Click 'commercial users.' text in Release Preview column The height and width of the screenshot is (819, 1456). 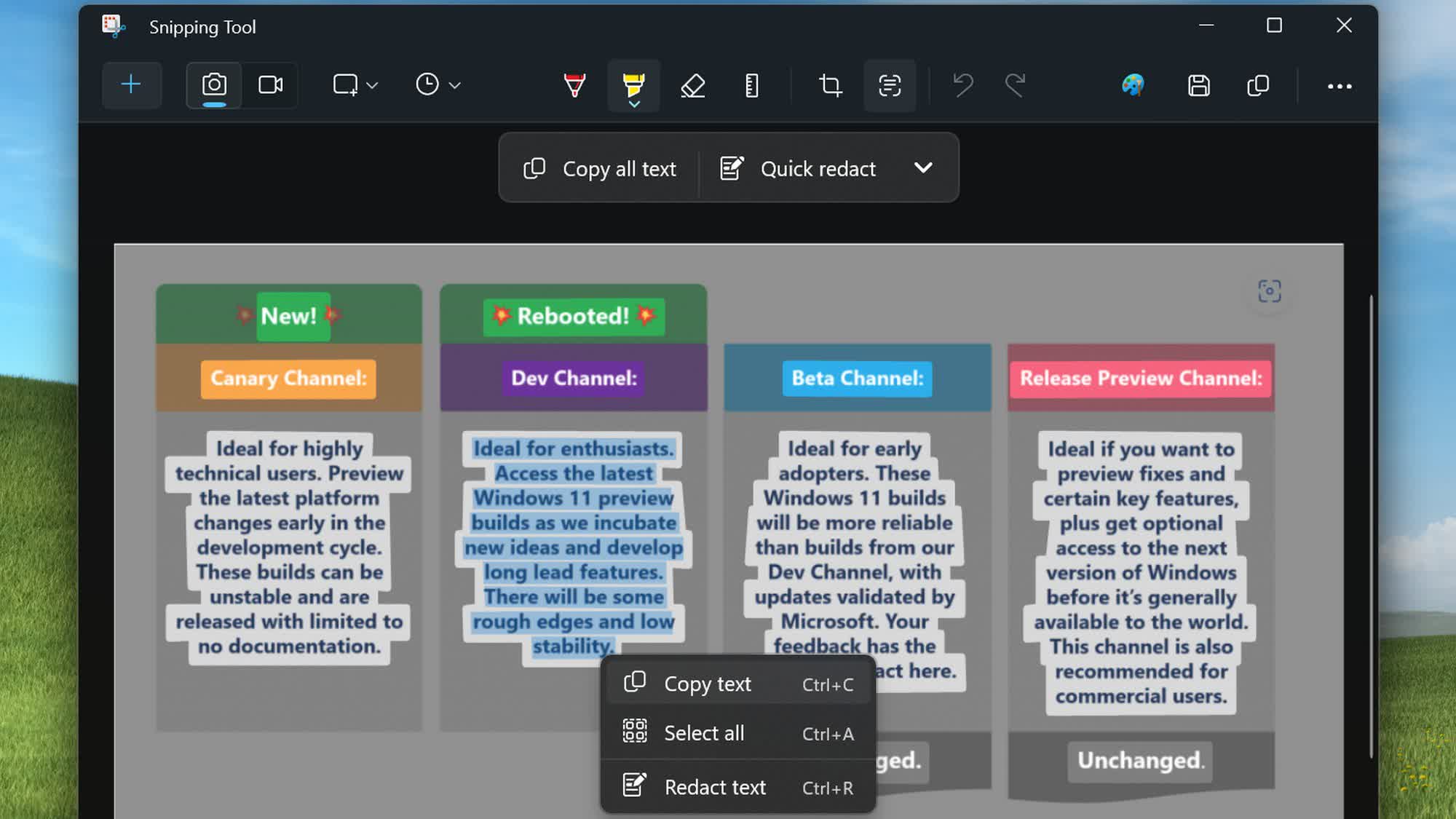1141,696
